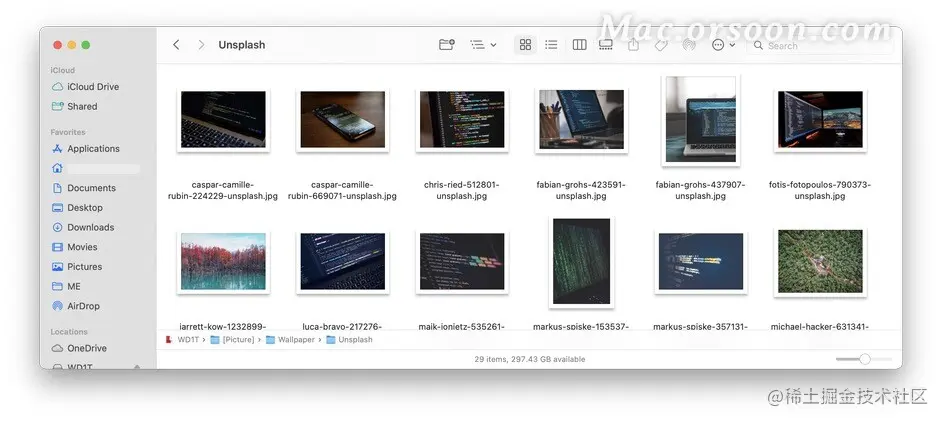The height and width of the screenshot is (421, 942).
Task: Select luca-bravo-217276 image thumbnail
Action: (342, 261)
